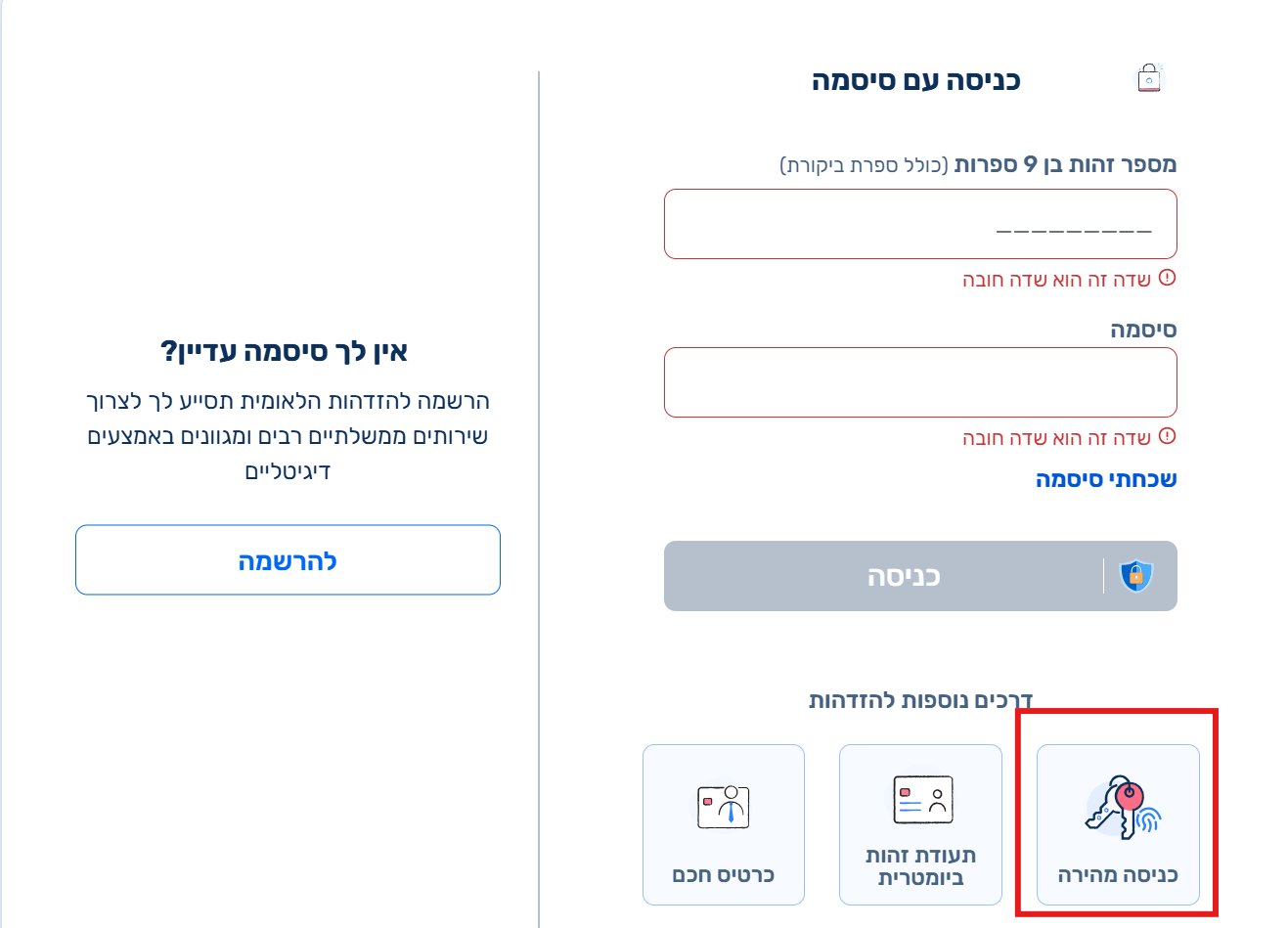Image resolution: width=1288 pixels, height=928 pixels.
Task: Click the "דרכים נוספות להזדהות" section title
Action: [920, 700]
